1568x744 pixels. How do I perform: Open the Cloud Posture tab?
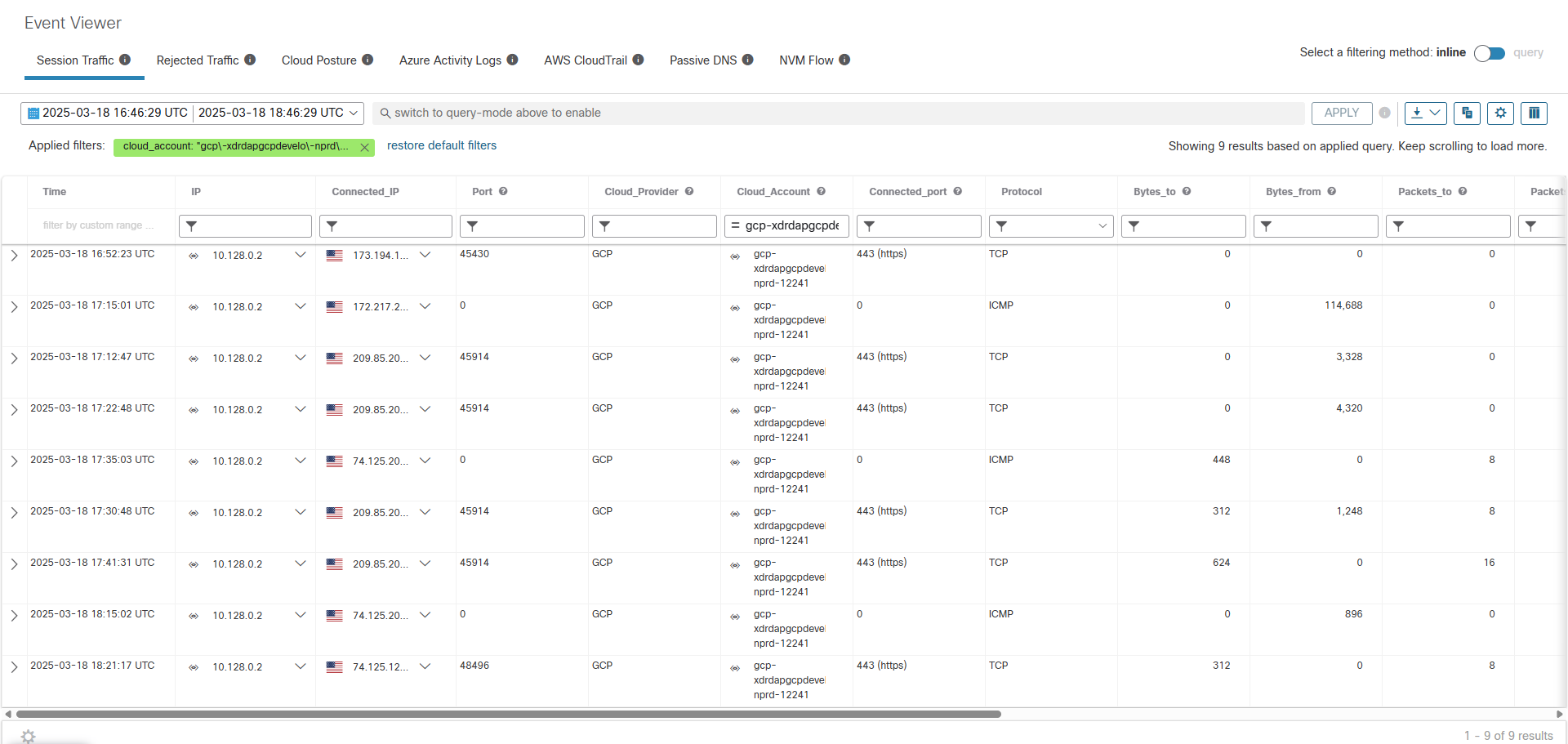tap(319, 60)
